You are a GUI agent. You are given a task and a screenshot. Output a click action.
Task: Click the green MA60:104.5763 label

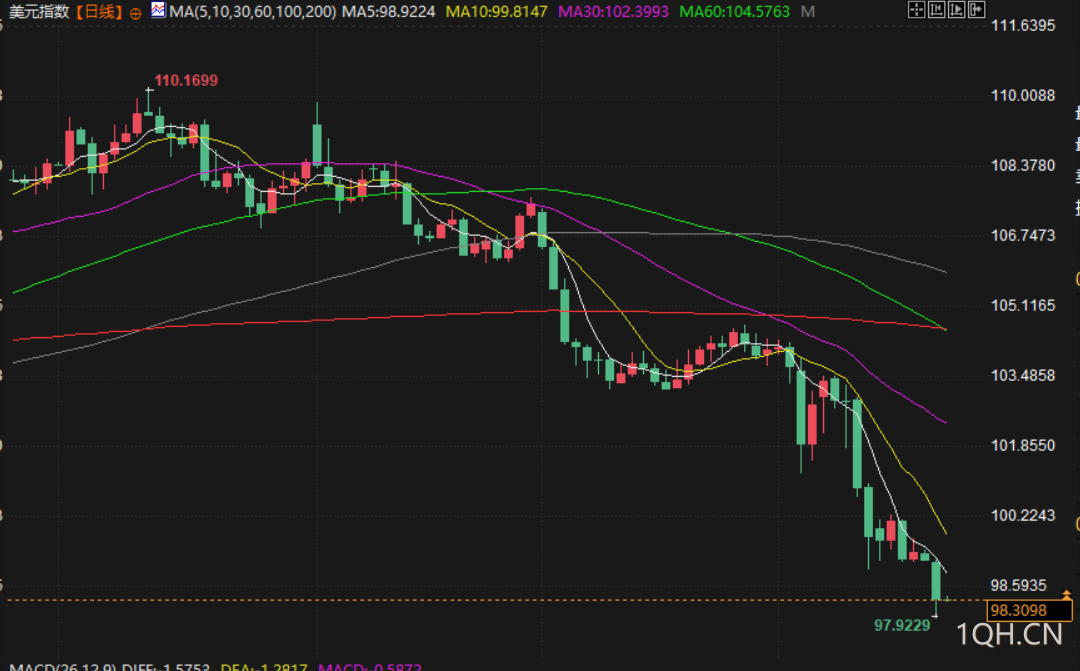coord(734,12)
